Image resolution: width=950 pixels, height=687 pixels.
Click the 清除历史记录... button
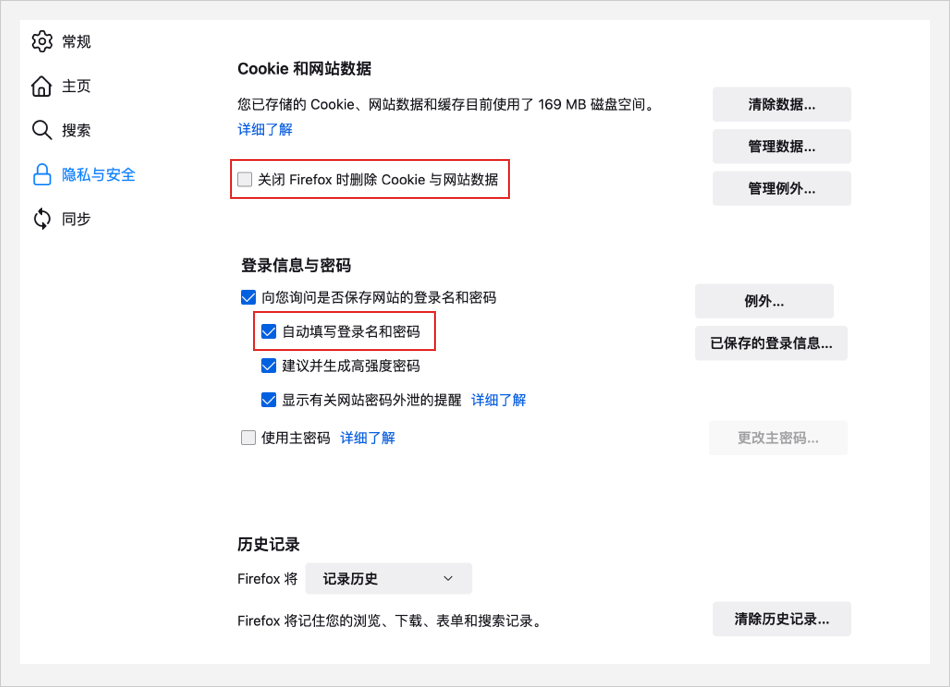781,619
